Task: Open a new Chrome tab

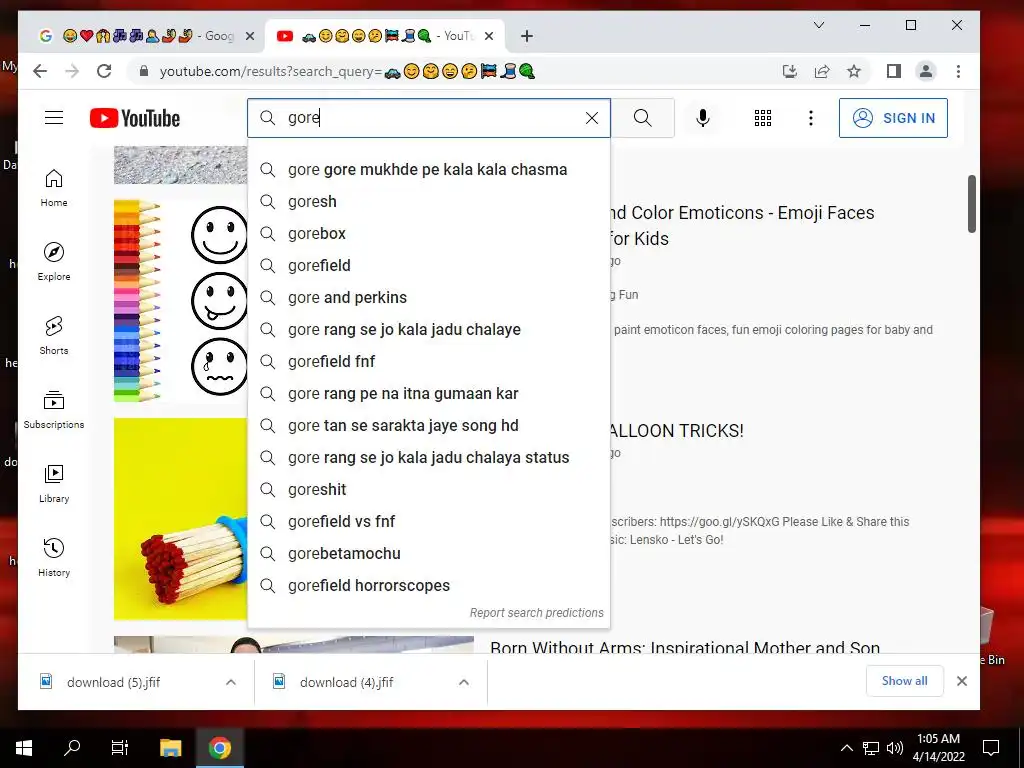Action: (x=526, y=36)
